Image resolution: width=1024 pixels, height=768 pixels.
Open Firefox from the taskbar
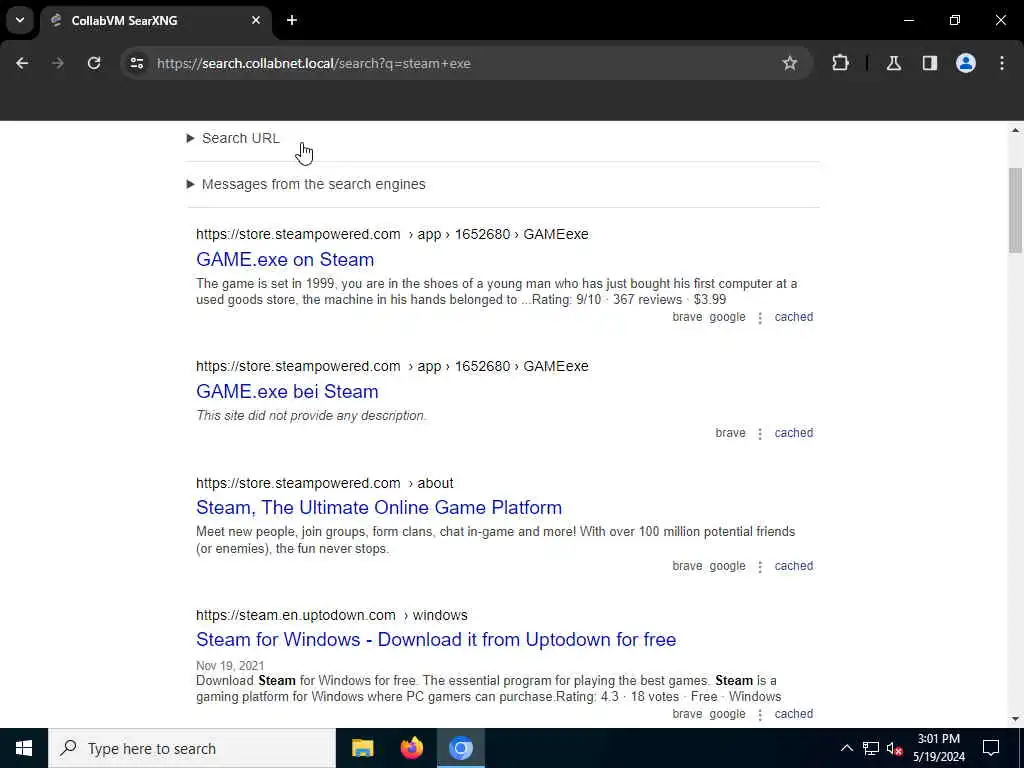tap(411, 748)
